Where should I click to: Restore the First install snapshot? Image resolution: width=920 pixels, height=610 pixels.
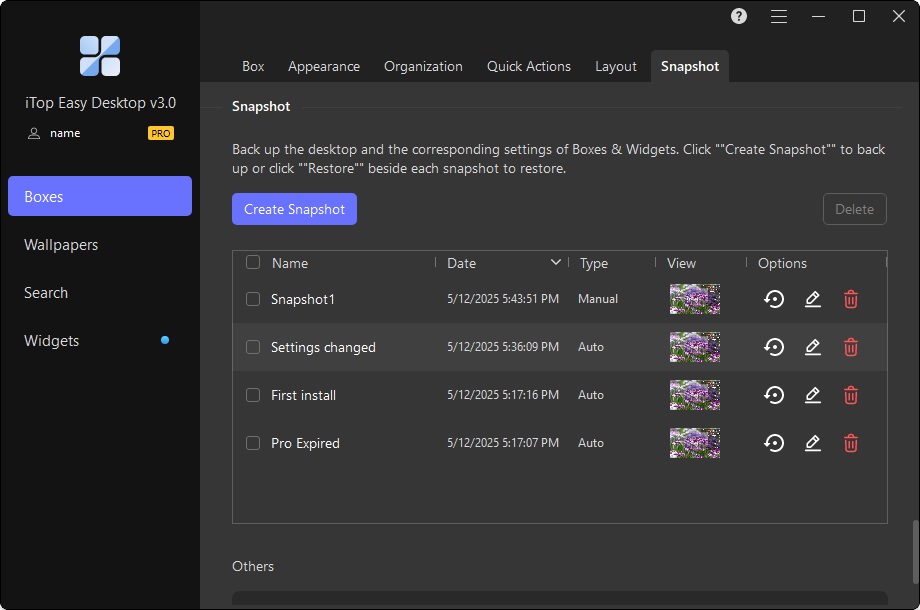coord(774,395)
